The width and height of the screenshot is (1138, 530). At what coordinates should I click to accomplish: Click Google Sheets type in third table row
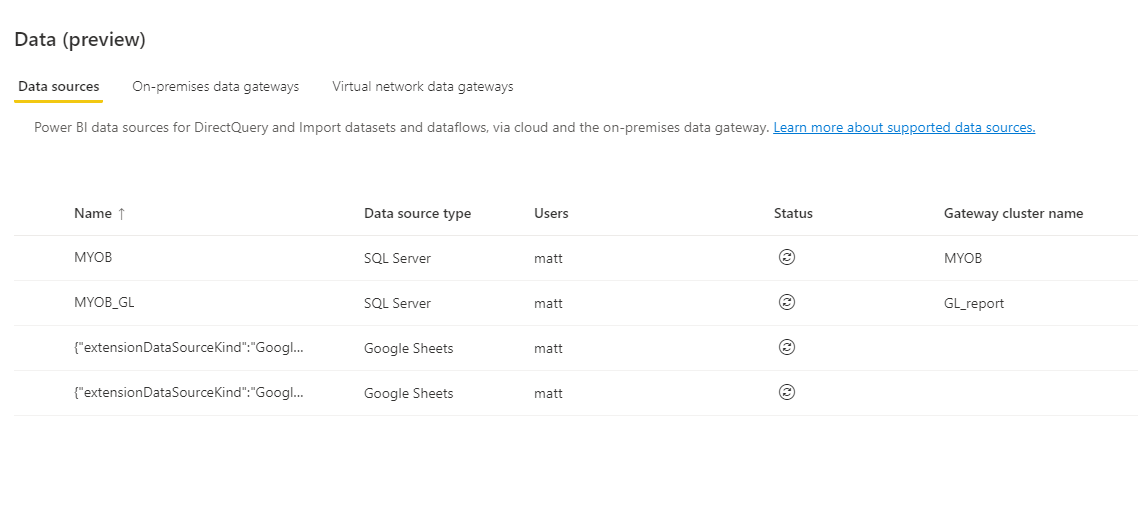coord(409,348)
